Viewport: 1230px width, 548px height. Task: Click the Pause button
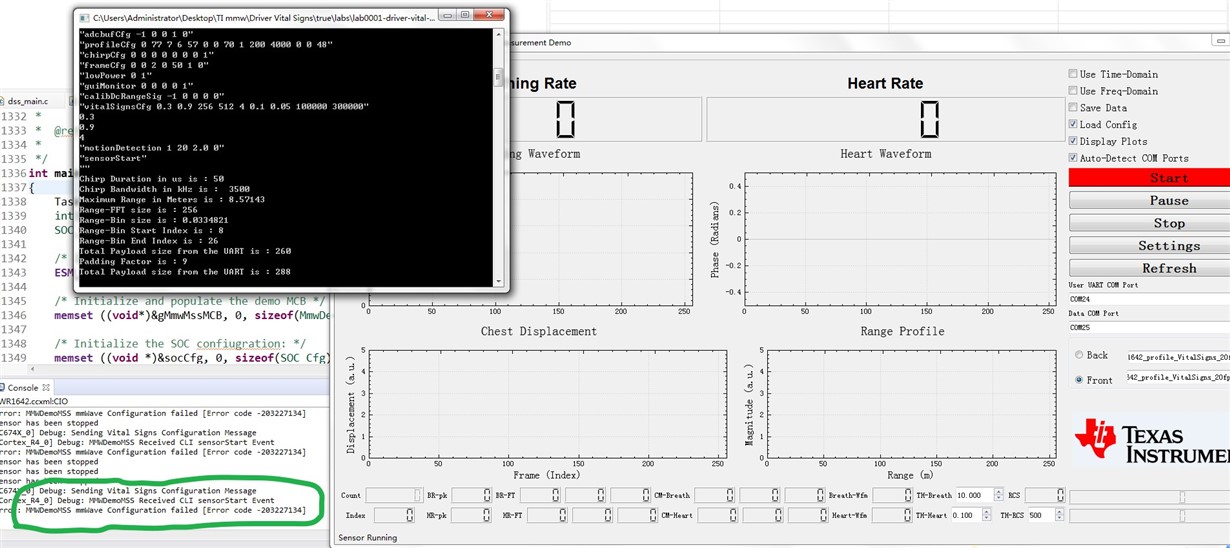pyautogui.click(x=1150, y=200)
